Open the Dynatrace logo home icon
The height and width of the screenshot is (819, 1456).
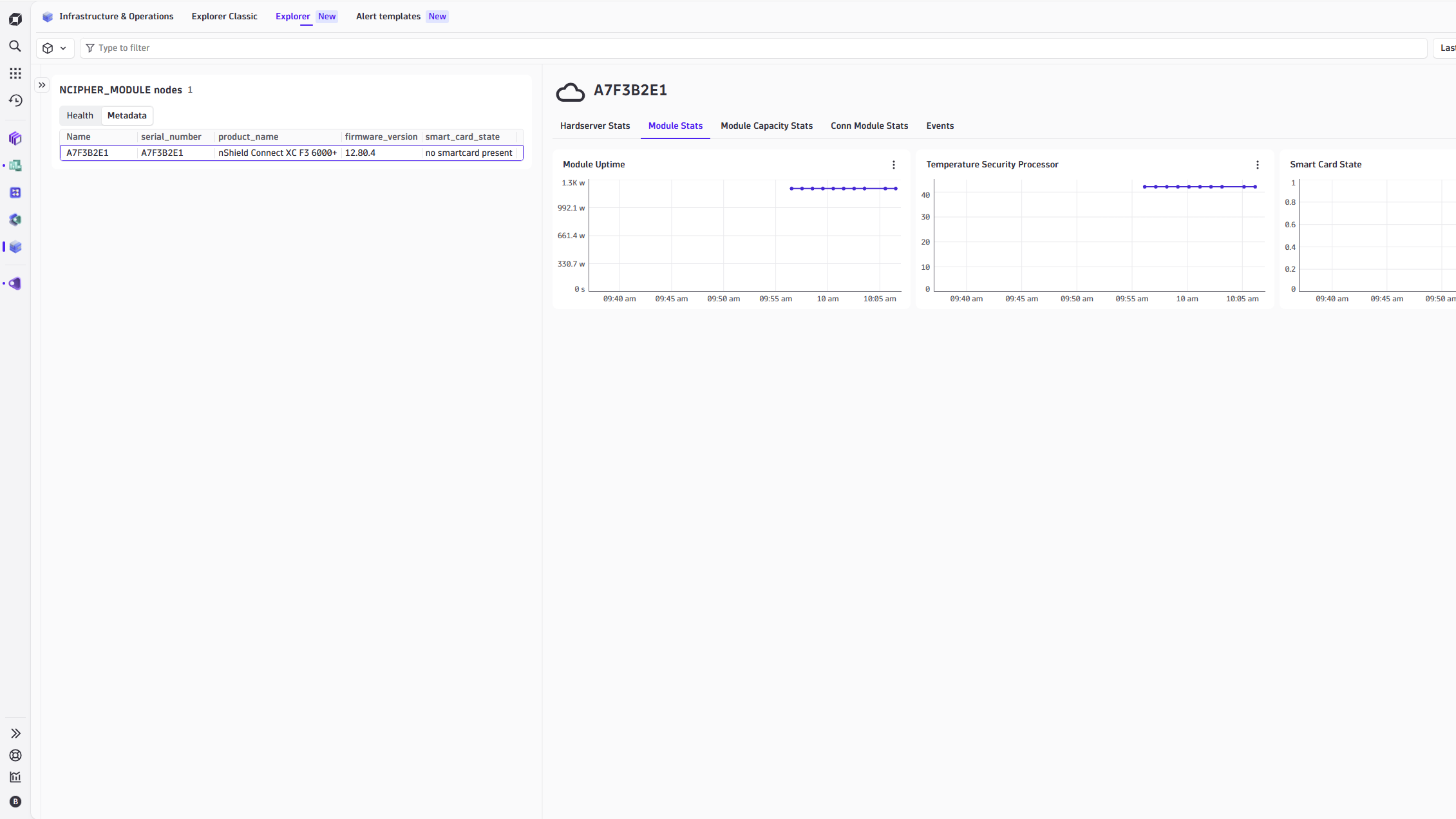15,19
